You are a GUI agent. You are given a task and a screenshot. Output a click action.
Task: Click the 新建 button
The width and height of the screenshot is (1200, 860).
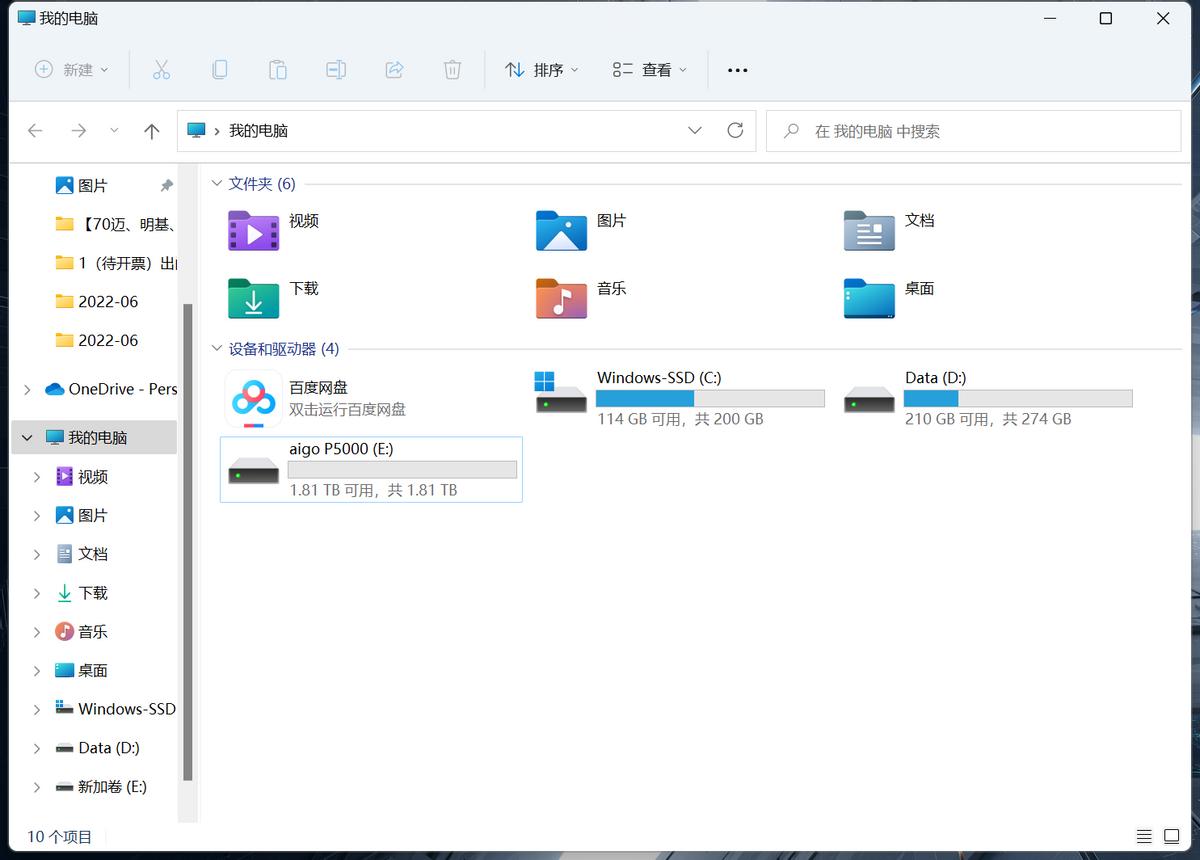(72, 70)
